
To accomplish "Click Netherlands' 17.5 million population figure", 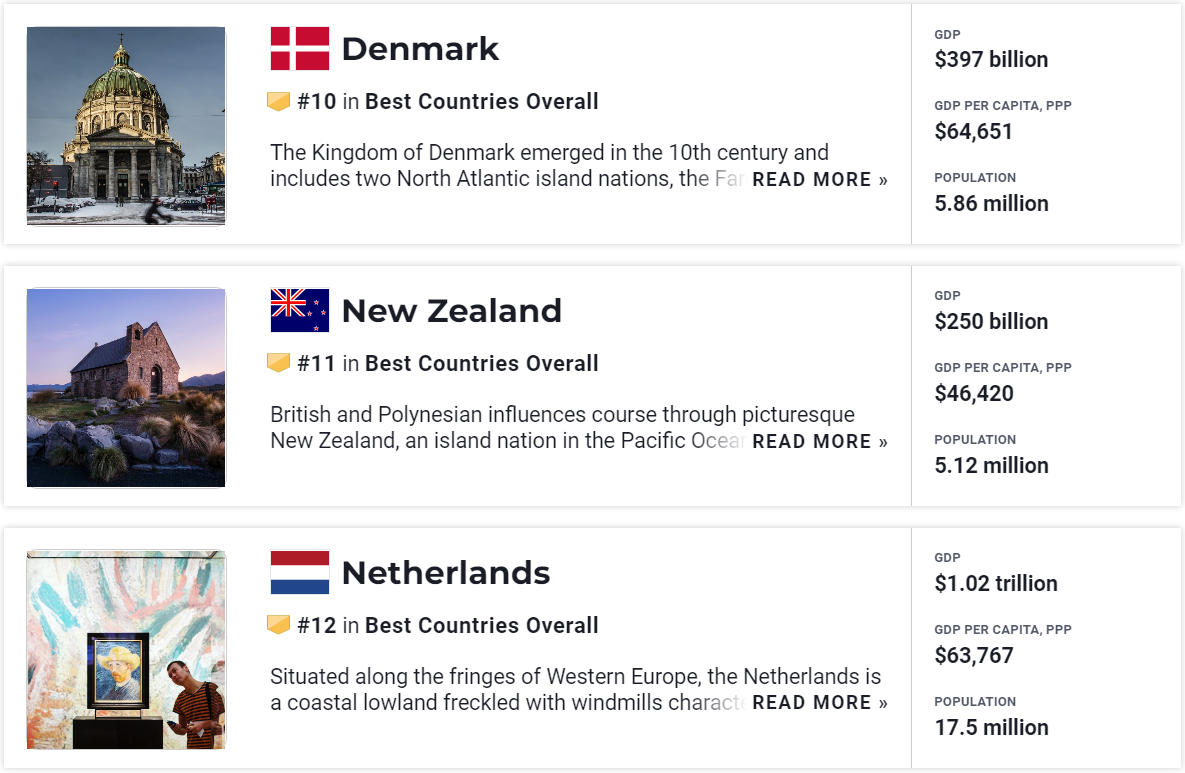I will [x=992, y=728].
